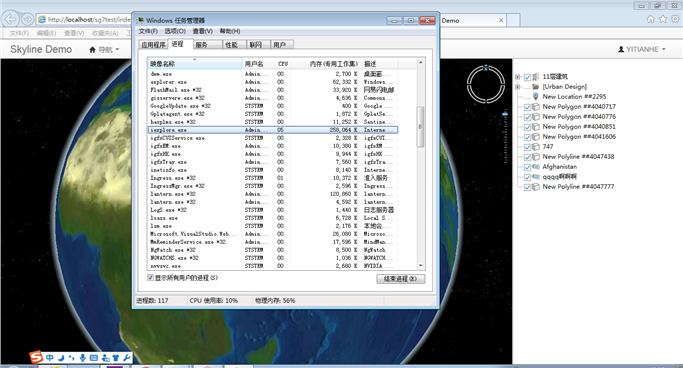
Task: Switch to the 用户 tab
Action: pos(282,45)
